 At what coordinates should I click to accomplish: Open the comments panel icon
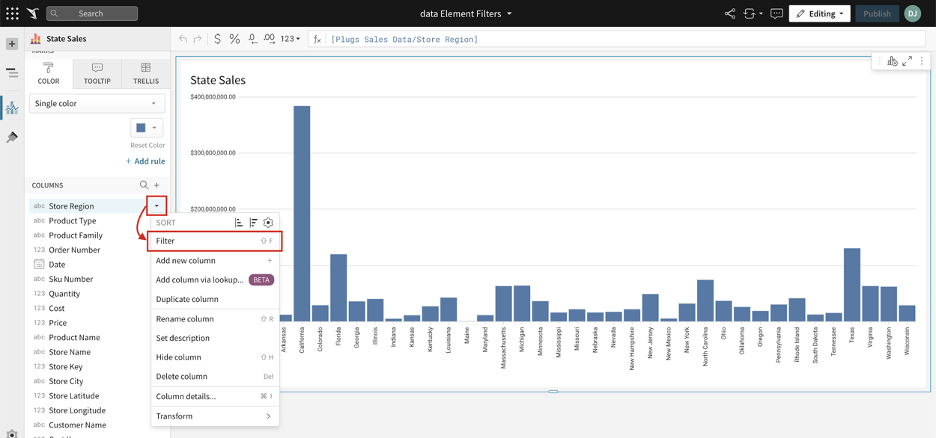pos(777,14)
